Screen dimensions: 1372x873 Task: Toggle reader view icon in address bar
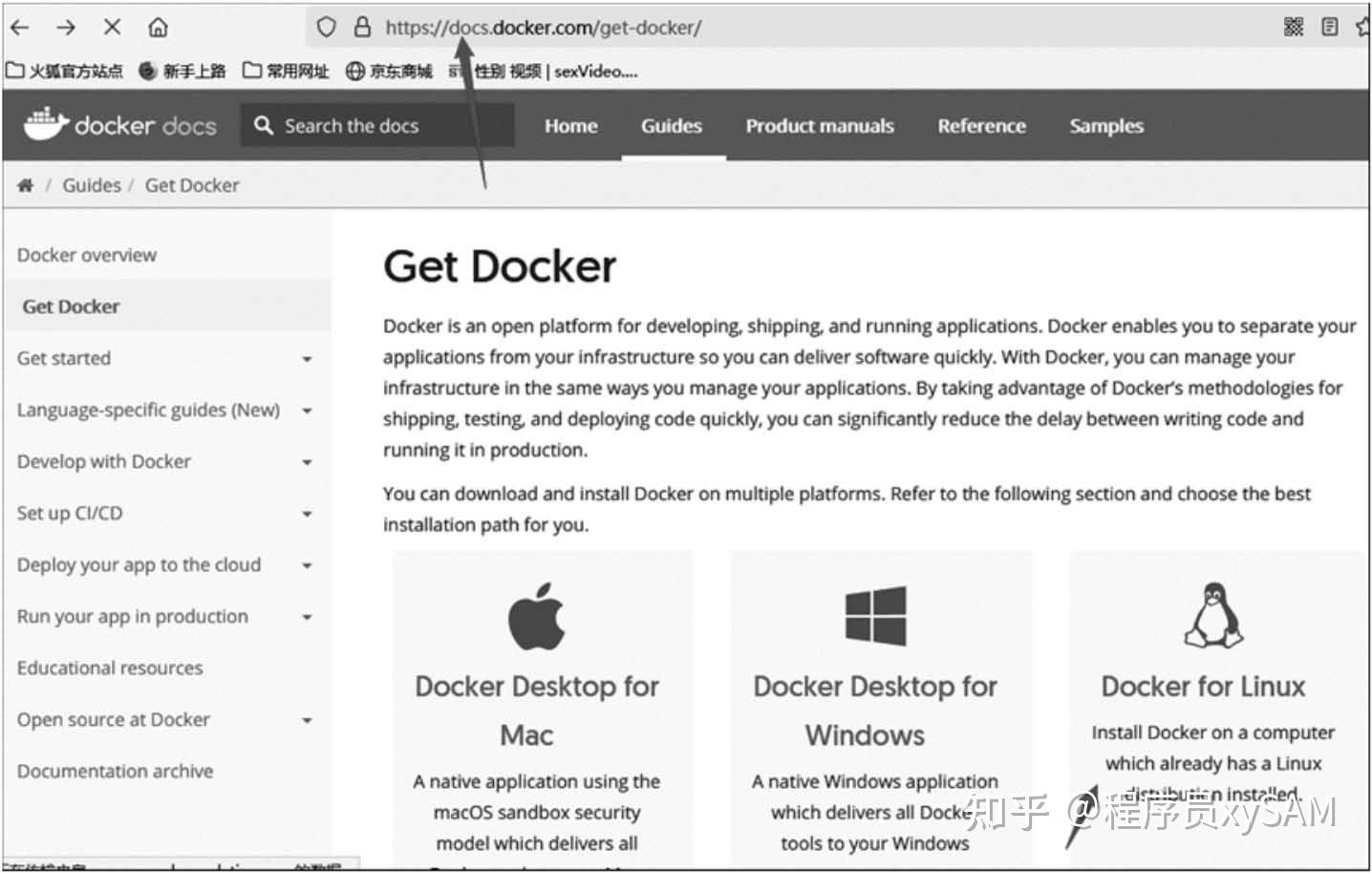click(1329, 27)
